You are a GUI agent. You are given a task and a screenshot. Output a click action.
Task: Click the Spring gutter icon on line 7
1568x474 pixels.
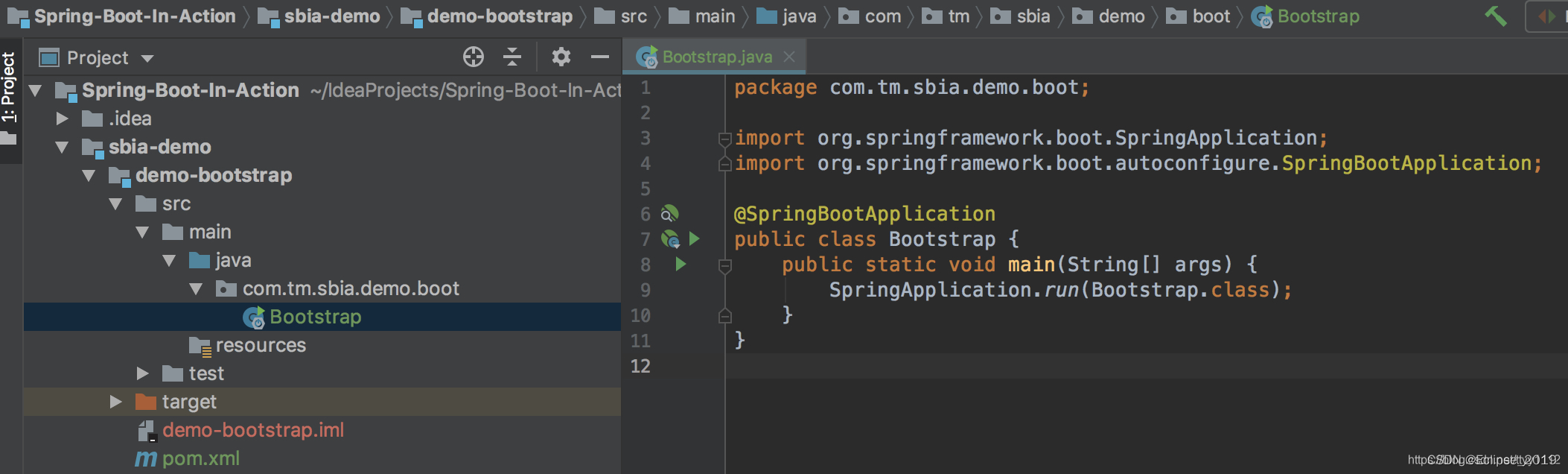pos(671,239)
